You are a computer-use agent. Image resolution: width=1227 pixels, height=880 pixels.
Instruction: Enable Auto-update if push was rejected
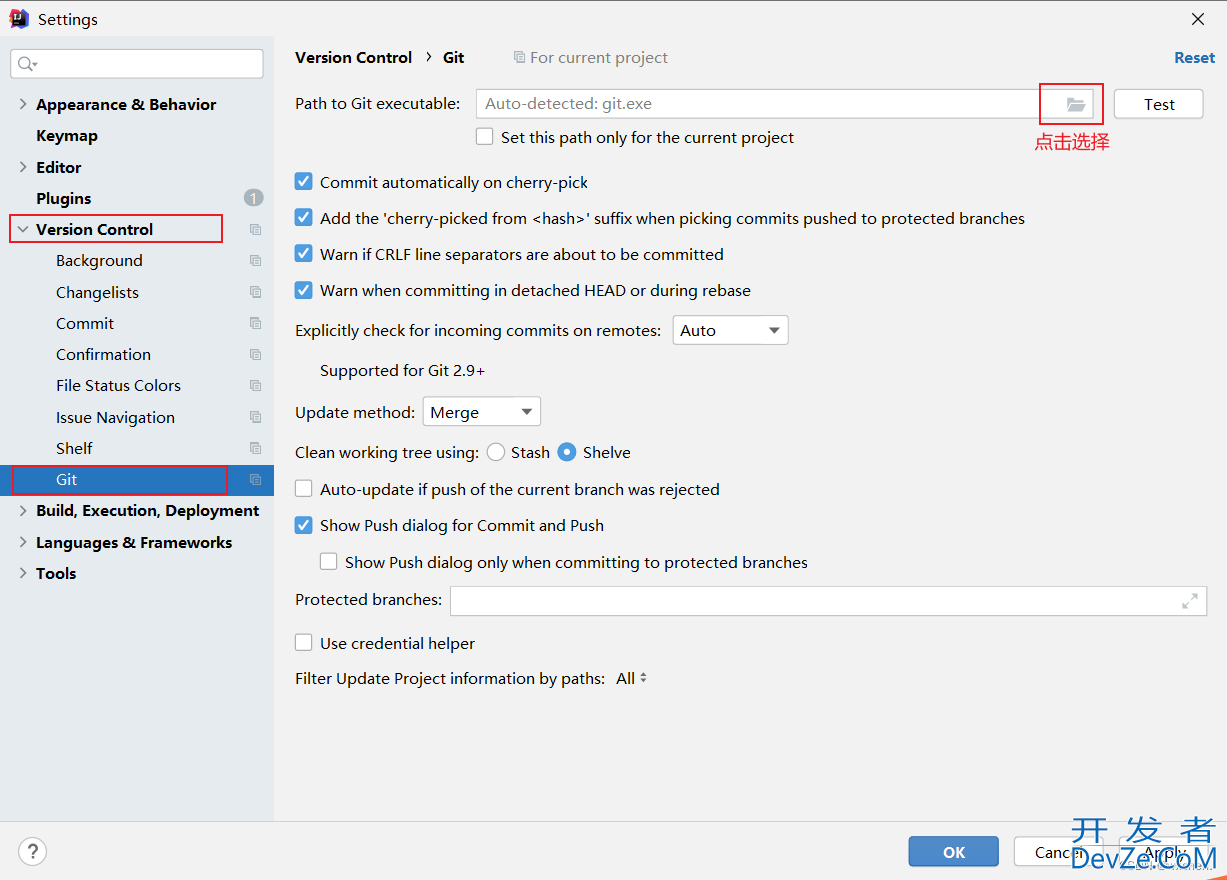point(304,489)
